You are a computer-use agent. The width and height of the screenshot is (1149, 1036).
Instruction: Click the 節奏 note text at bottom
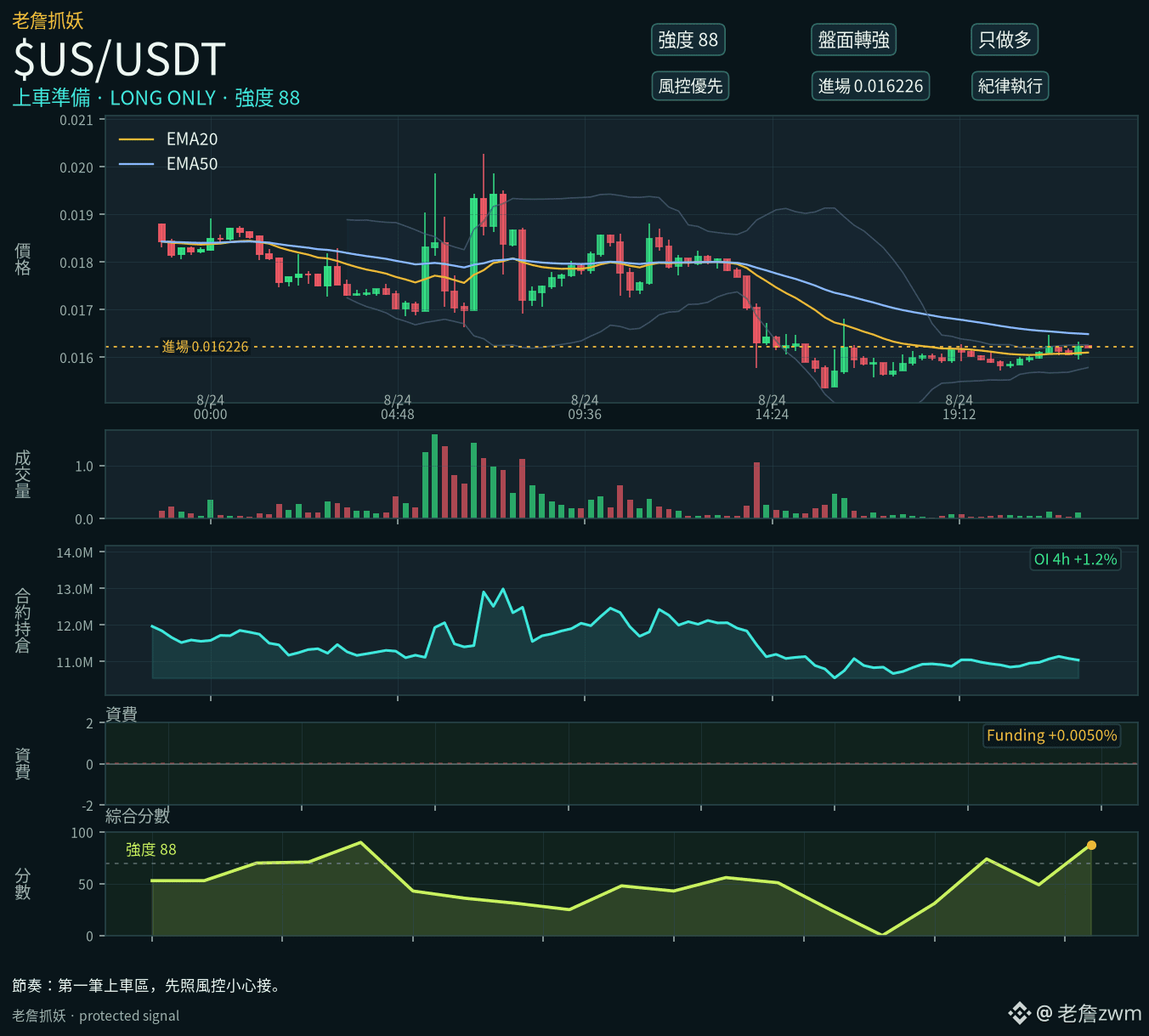[x=147, y=986]
